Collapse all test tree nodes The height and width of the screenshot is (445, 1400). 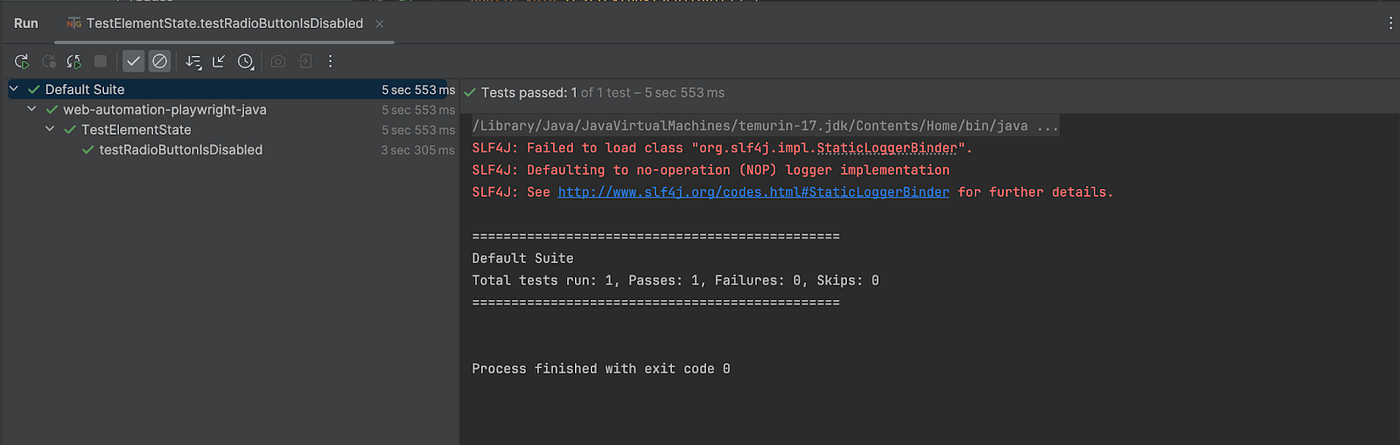tap(219, 62)
